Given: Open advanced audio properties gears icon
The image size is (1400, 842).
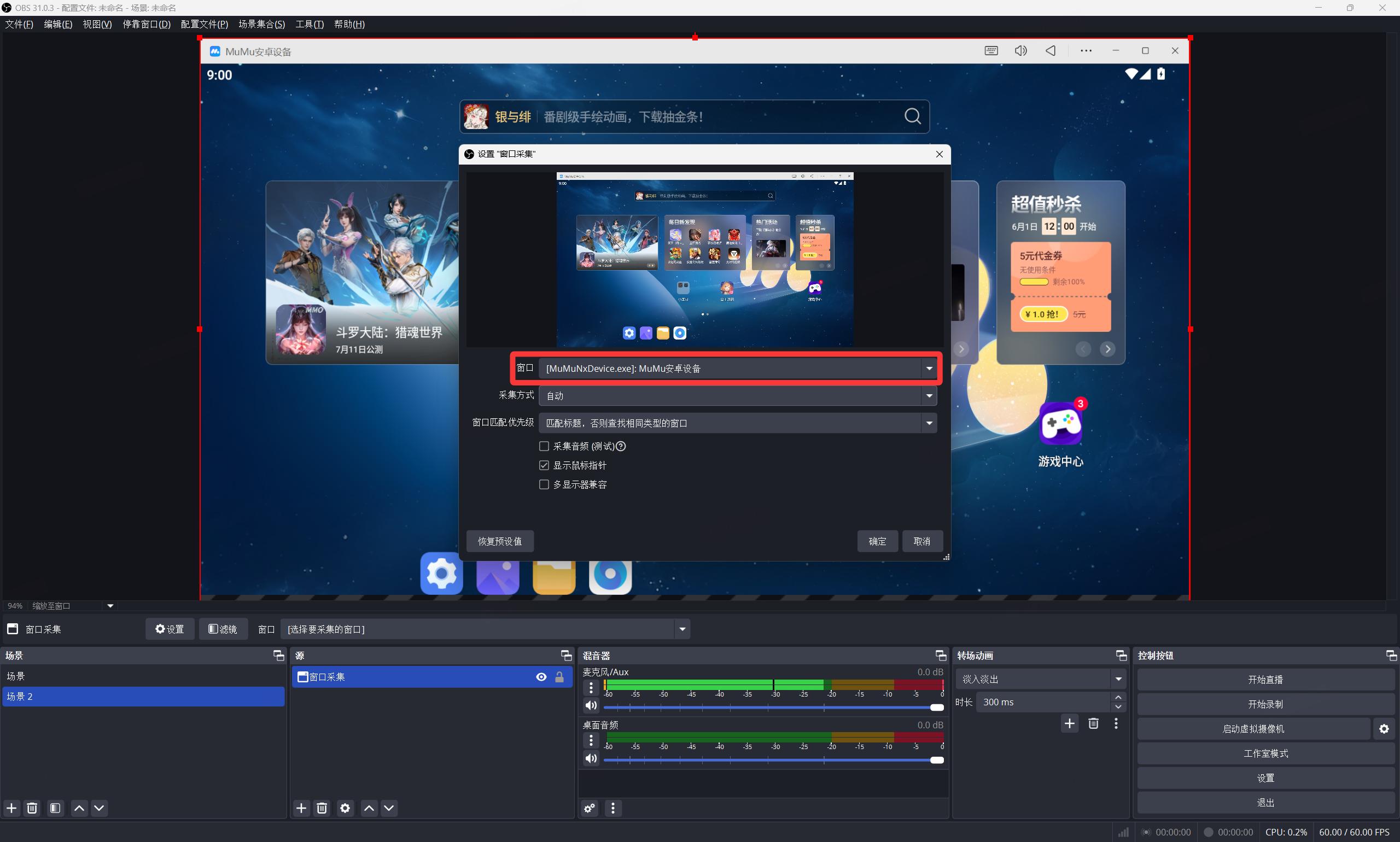Looking at the screenshot, I should click(590, 808).
